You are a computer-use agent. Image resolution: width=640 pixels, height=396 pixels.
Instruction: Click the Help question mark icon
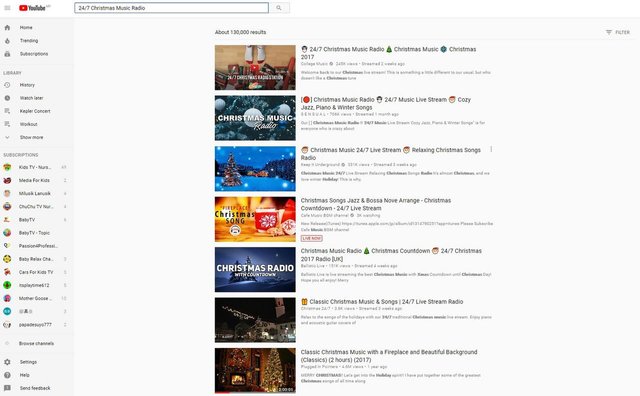click(x=7, y=375)
